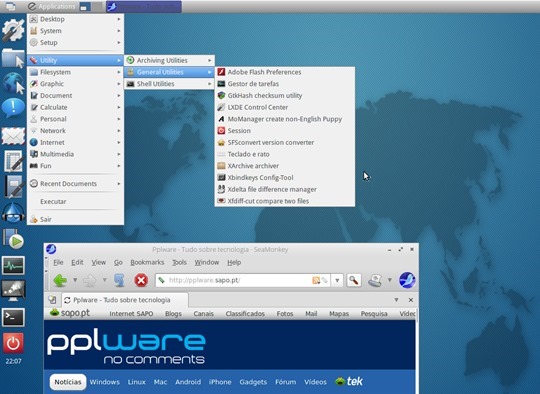Viewport: 540px width, 394px height.
Task: Expand the System submenu
Action: [75, 31]
